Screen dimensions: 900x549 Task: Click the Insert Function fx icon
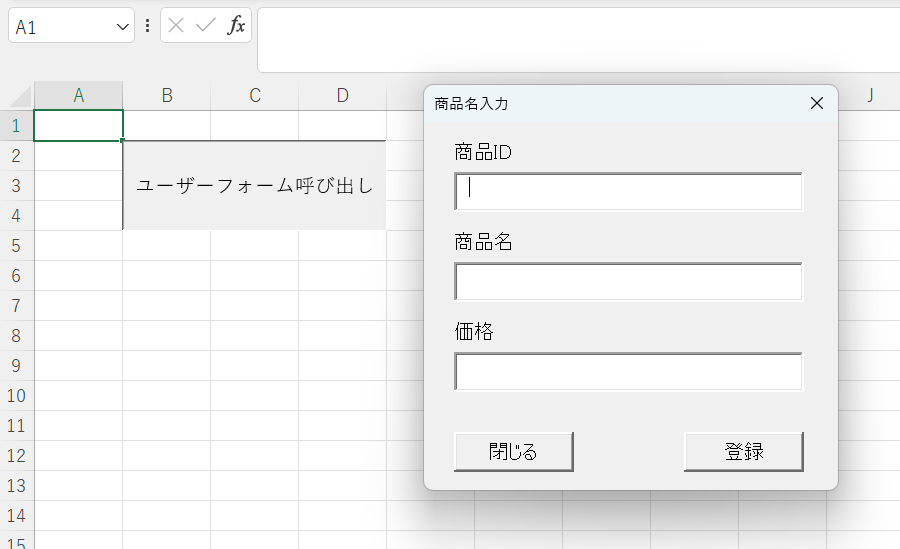click(236, 25)
